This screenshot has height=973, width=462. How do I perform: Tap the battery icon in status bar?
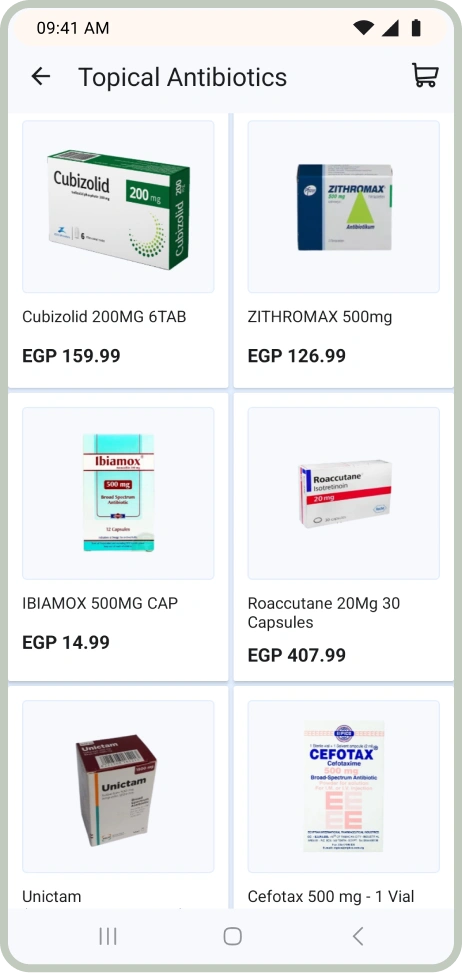click(x=416, y=27)
